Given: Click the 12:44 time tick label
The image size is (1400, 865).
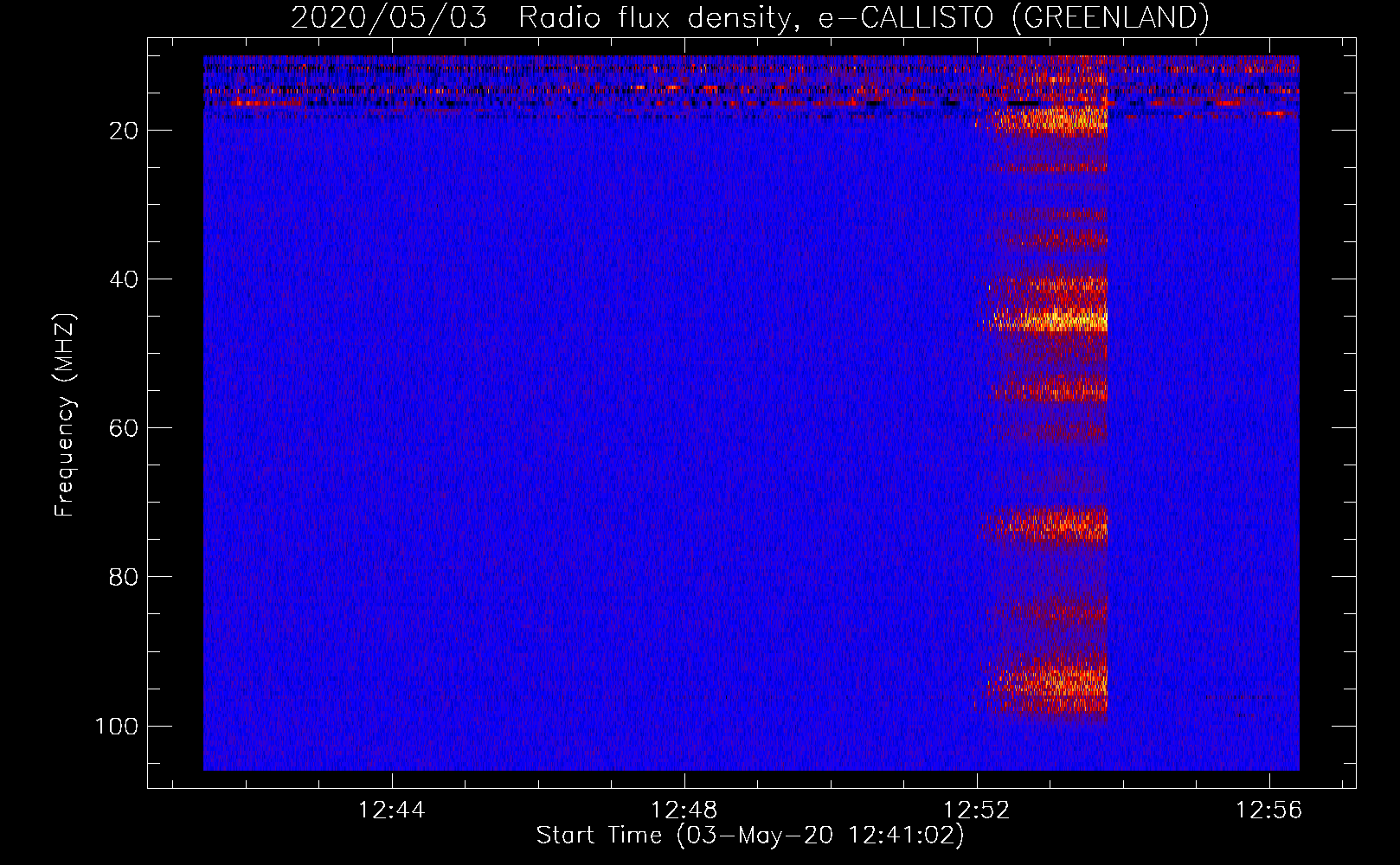Looking at the screenshot, I should click(392, 811).
